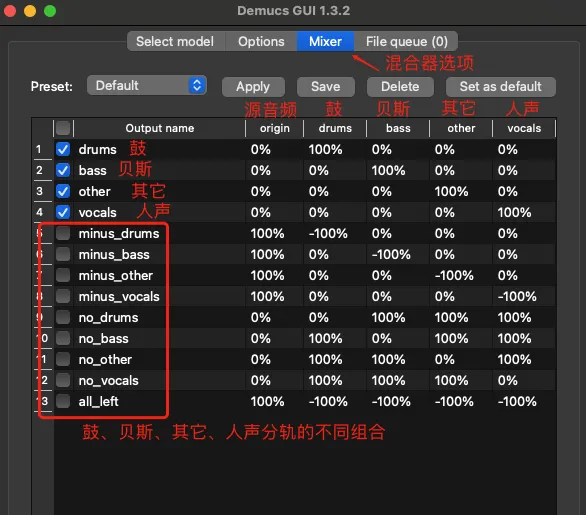Click the Set as default button

click(500, 87)
